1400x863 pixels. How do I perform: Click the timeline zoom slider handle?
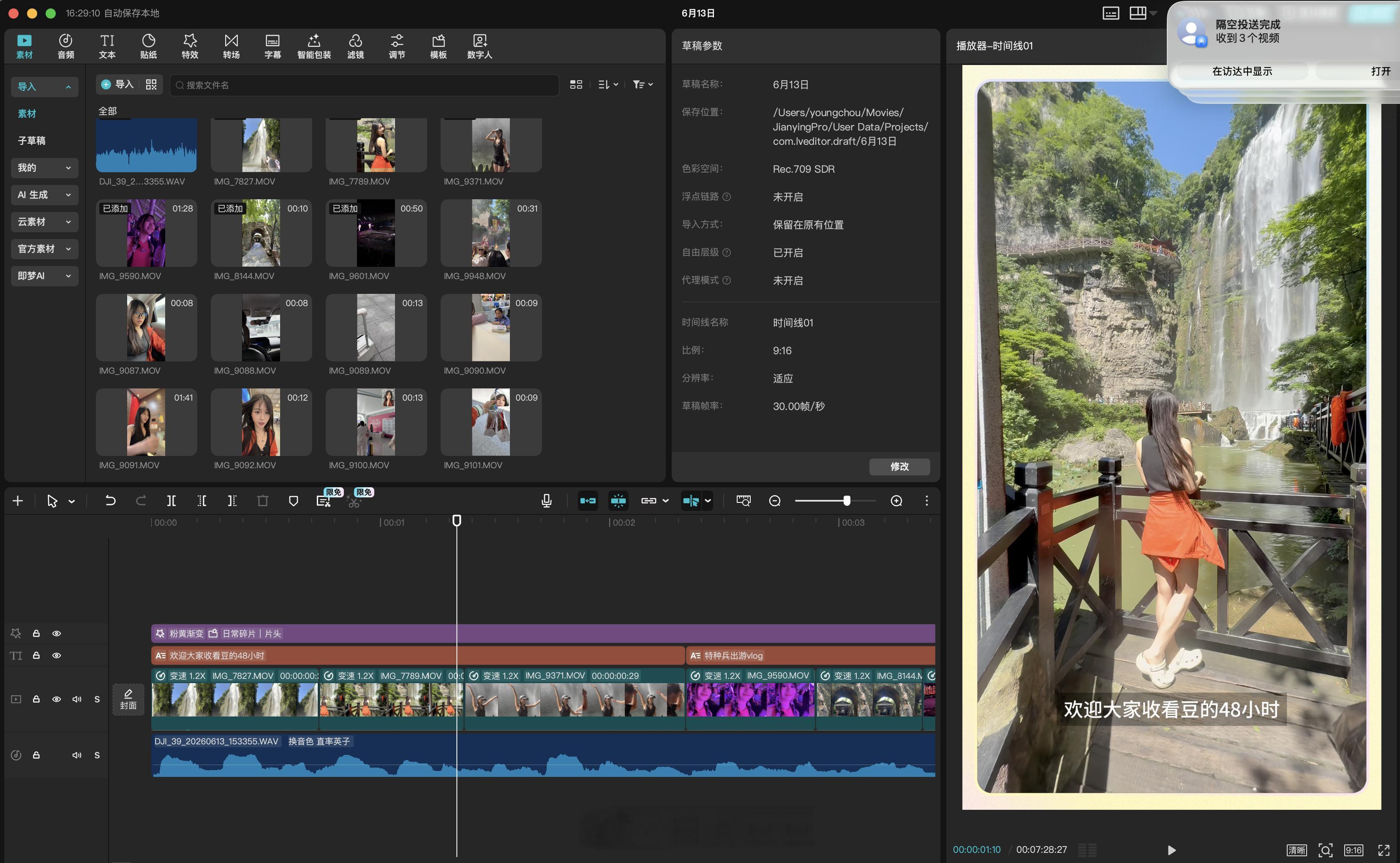(x=847, y=501)
